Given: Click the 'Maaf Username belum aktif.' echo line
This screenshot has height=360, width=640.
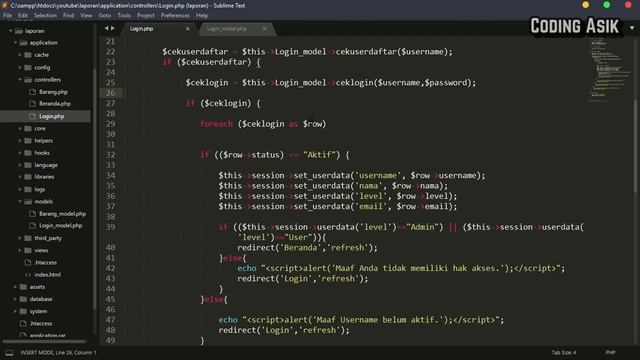Looking at the screenshot, I should click(361, 320).
